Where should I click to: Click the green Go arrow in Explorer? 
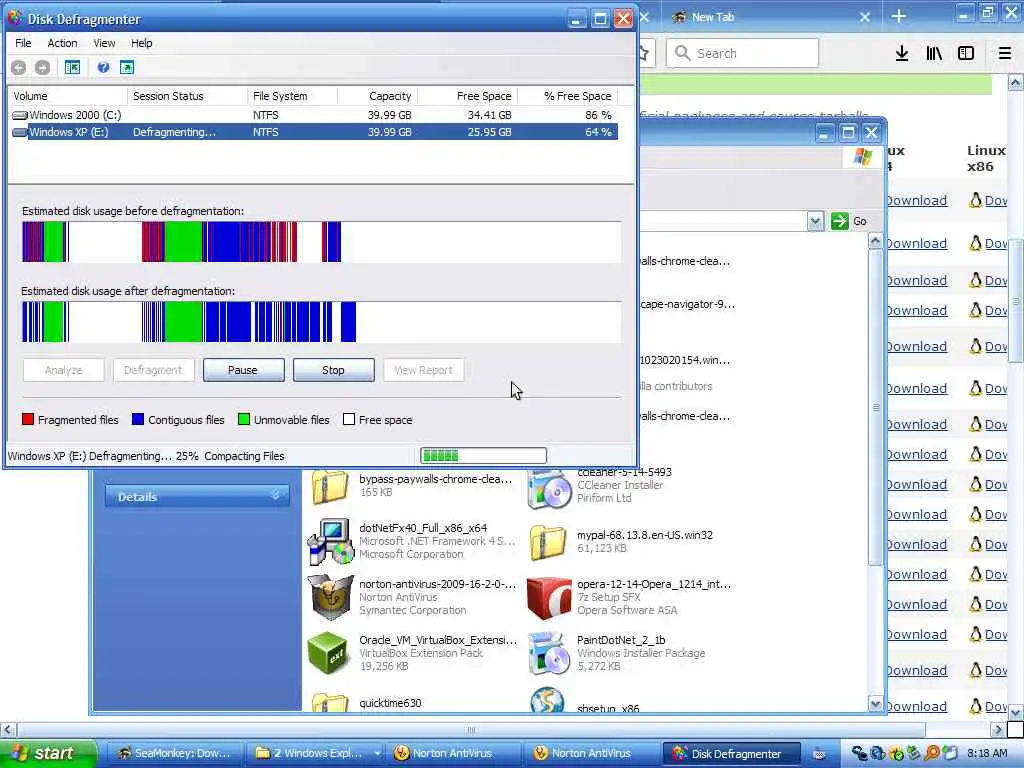[x=839, y=221]
